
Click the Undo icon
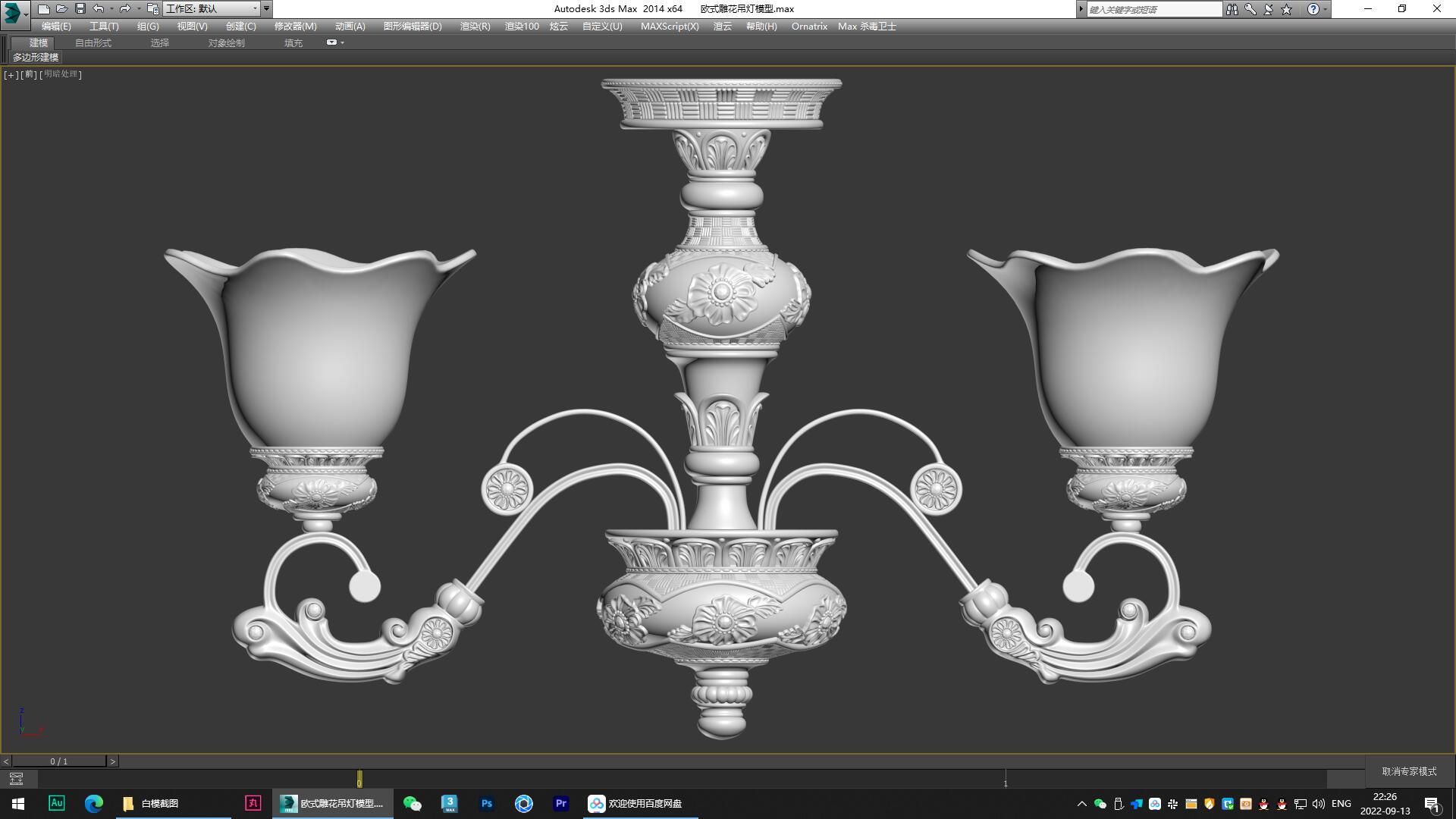tap(97, 8)
